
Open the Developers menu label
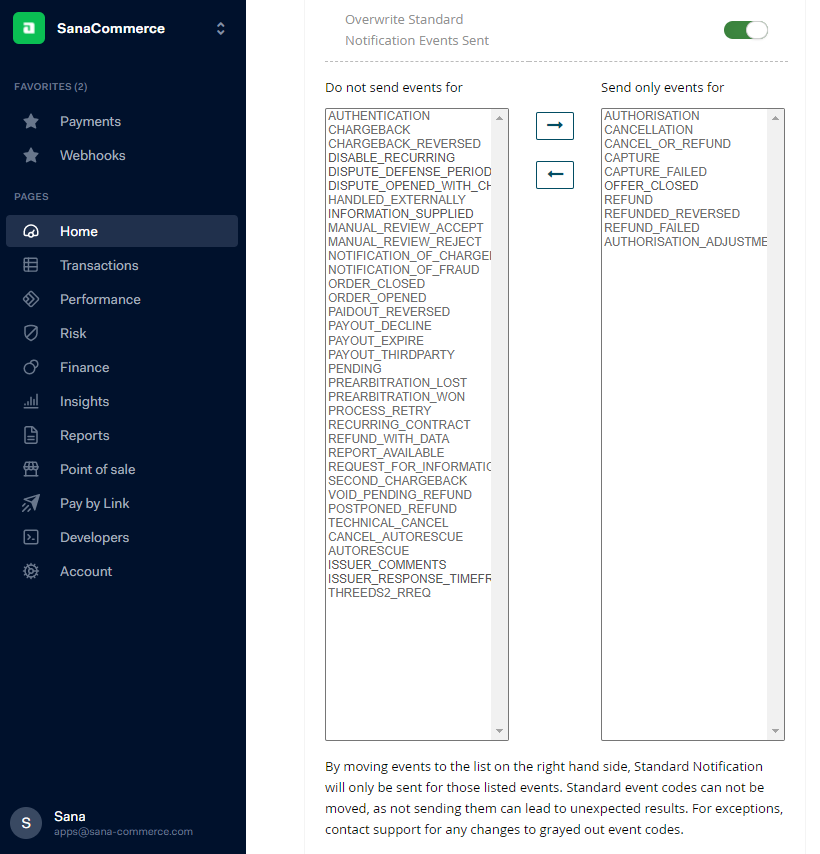tap(95, 537)
